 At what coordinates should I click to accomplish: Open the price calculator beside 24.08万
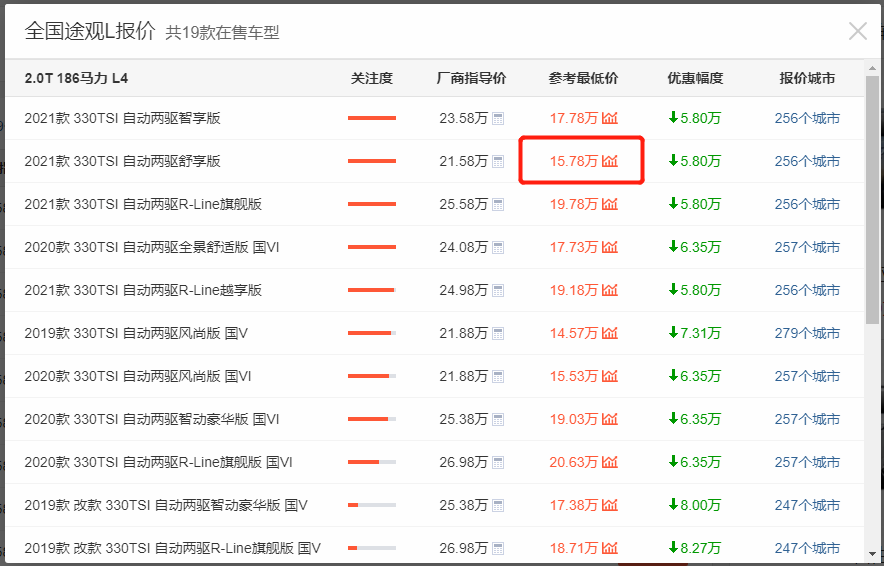pos(498,247)
